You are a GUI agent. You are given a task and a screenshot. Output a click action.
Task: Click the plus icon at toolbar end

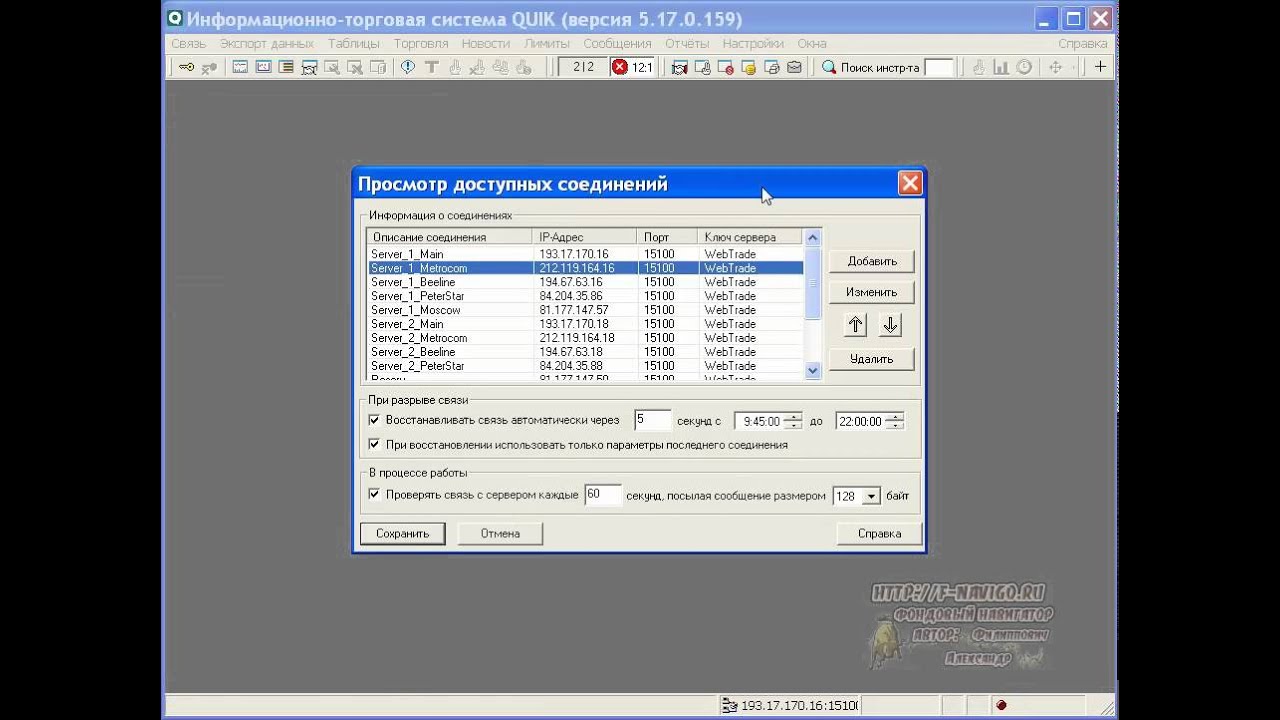coord(1100,67)
